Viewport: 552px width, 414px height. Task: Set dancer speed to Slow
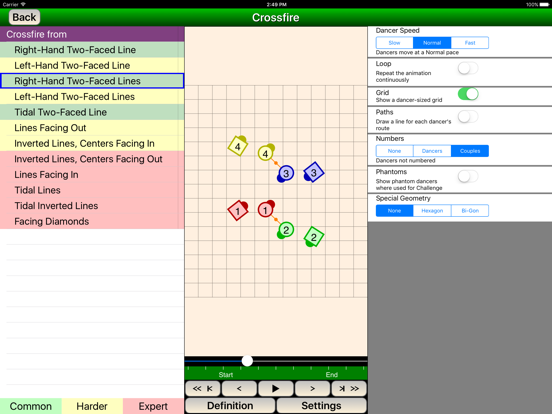click(394, 43)
